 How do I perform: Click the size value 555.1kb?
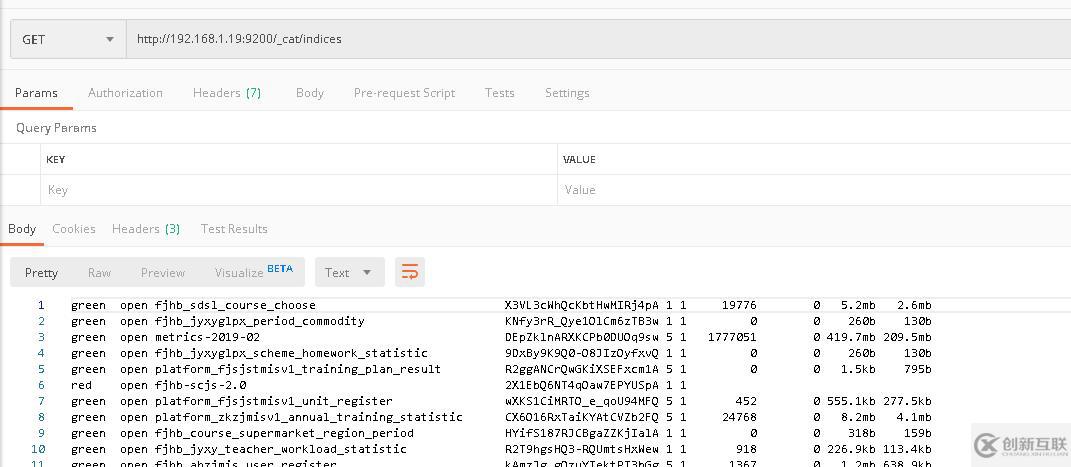[850, 401]
